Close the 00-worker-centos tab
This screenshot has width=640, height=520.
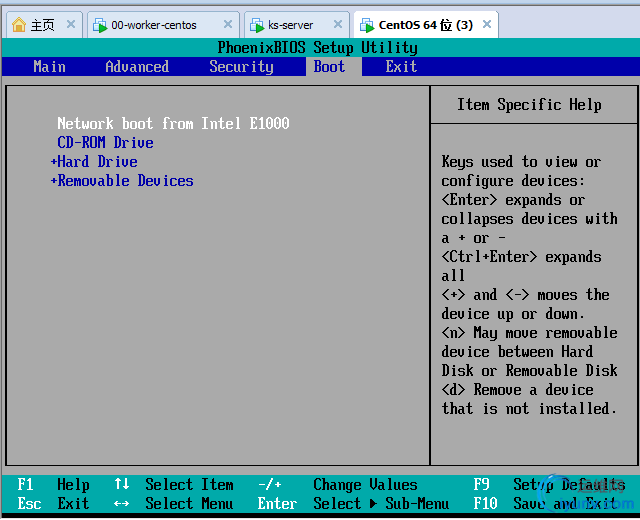pyautogui.click(x=228, y=24)
